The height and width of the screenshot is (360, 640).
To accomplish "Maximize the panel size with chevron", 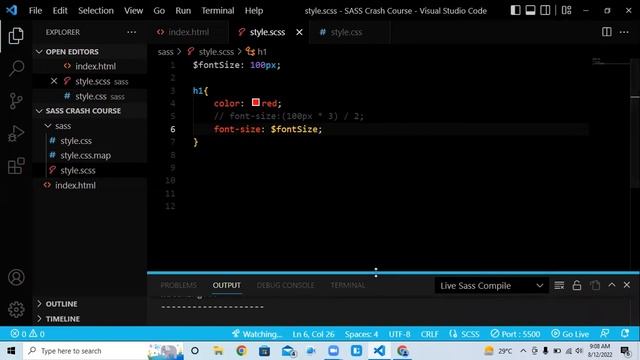I will [x=612, y=285].
